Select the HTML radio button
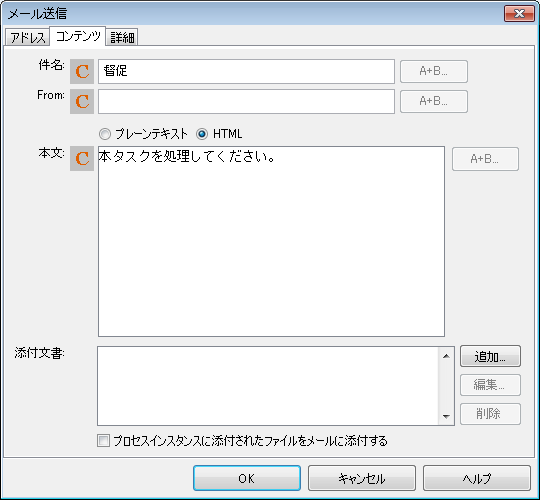The width and height of the screenshot is (540, 500). click(202, 134)
